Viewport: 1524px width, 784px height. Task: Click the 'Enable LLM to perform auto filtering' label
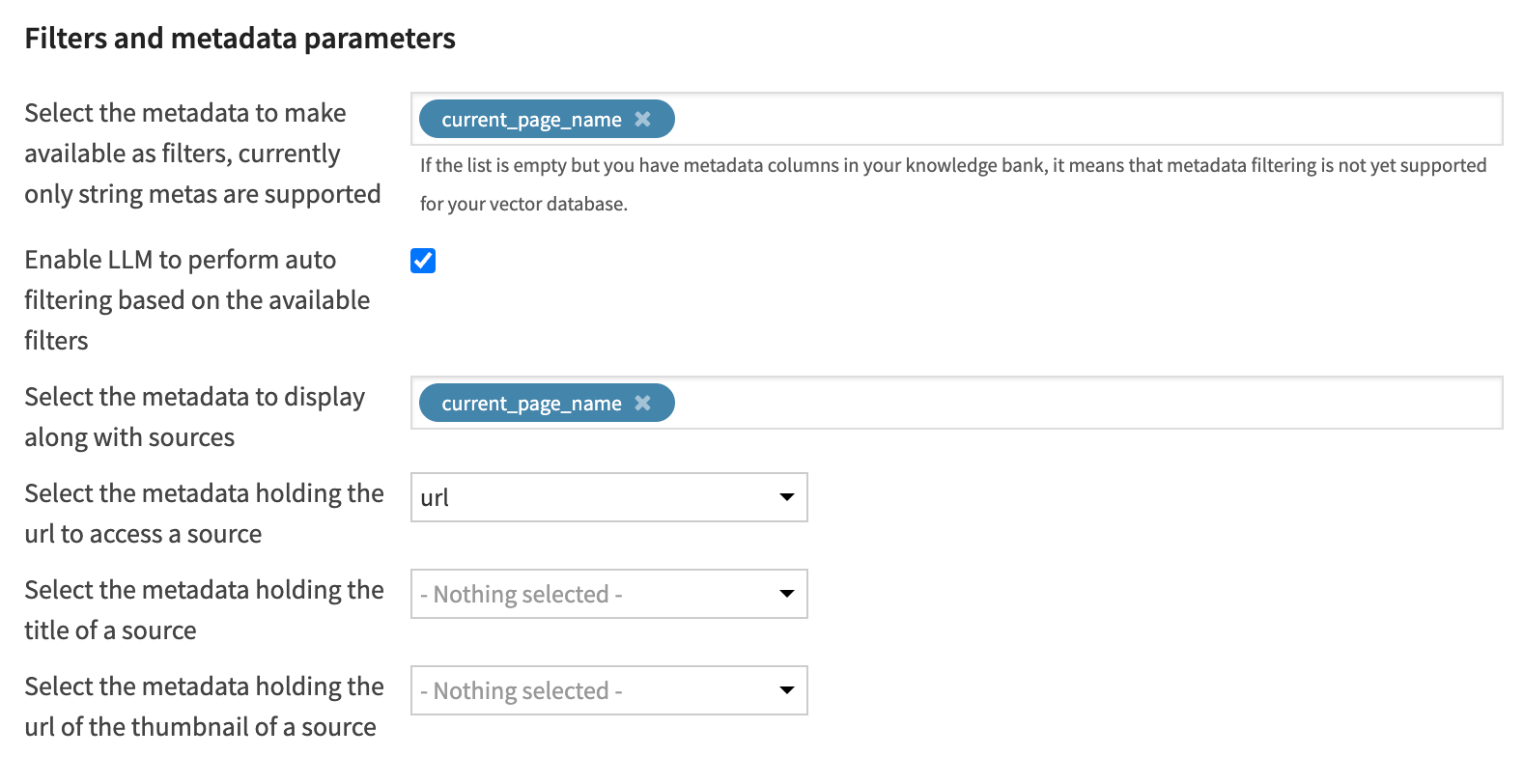(x=196, y=299)
